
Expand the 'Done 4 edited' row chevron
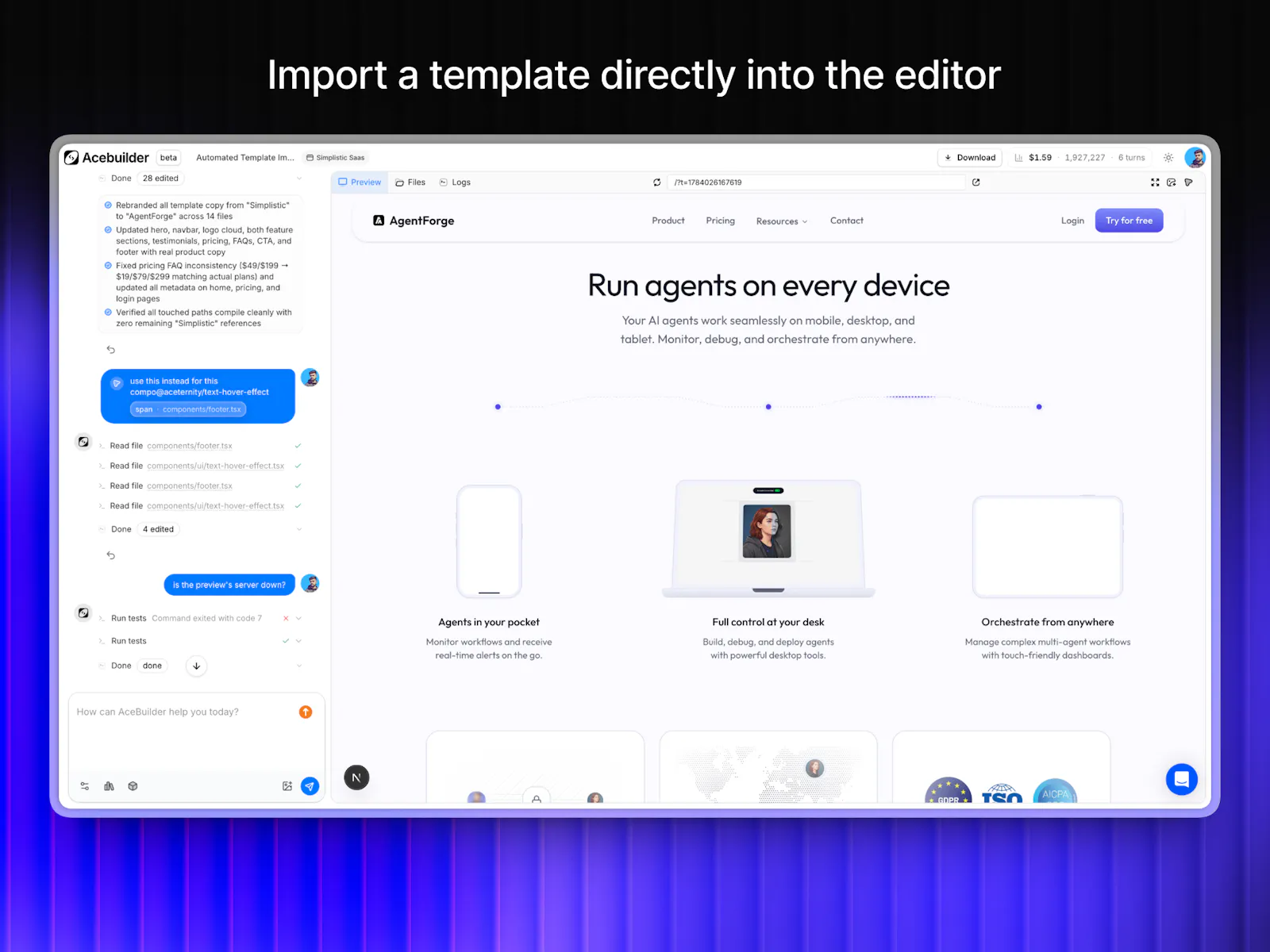point(299,529)
